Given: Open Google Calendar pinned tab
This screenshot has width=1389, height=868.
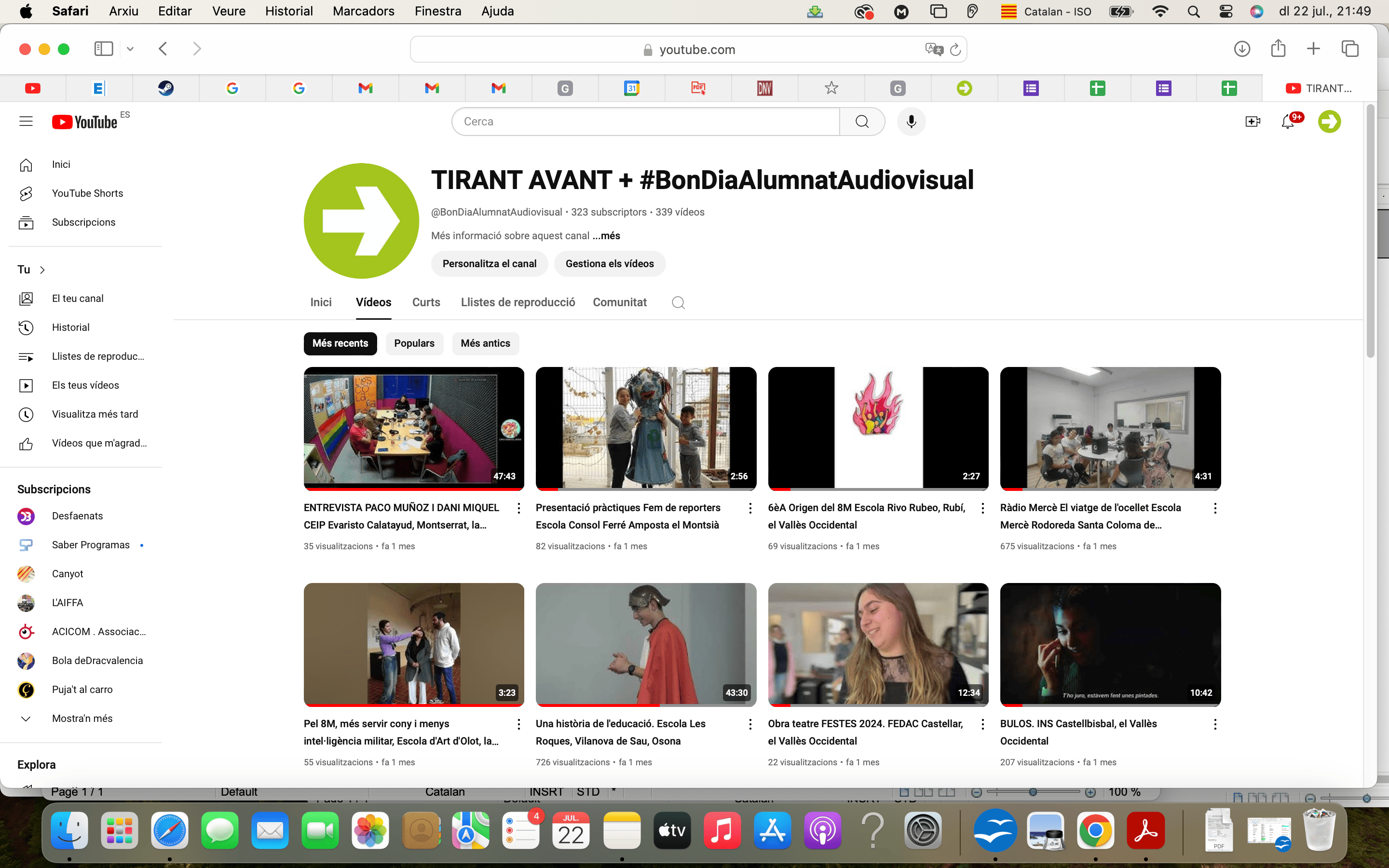Looking at the screenshot, I should [631, 88].
